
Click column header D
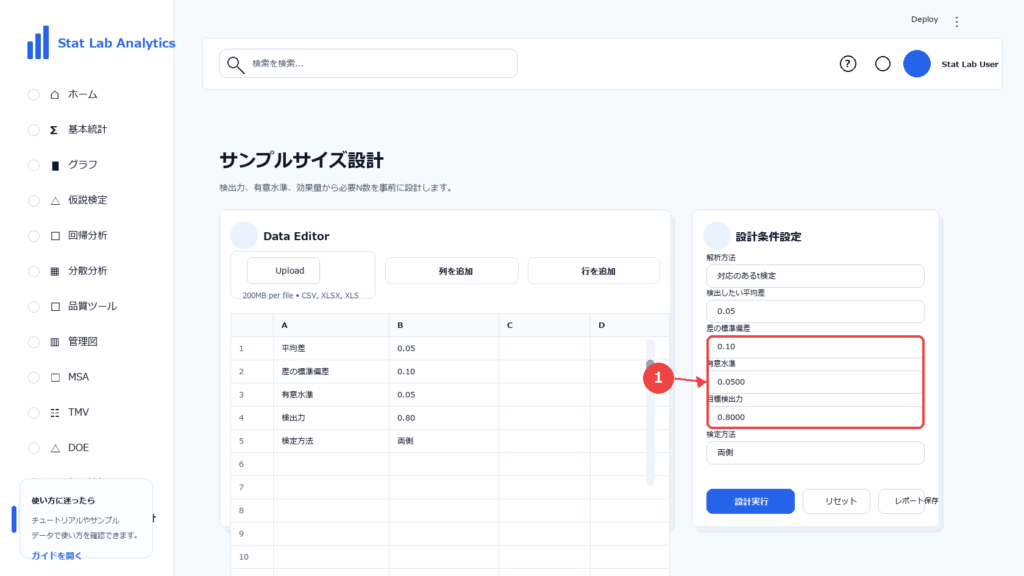click(x=630, y=325)
